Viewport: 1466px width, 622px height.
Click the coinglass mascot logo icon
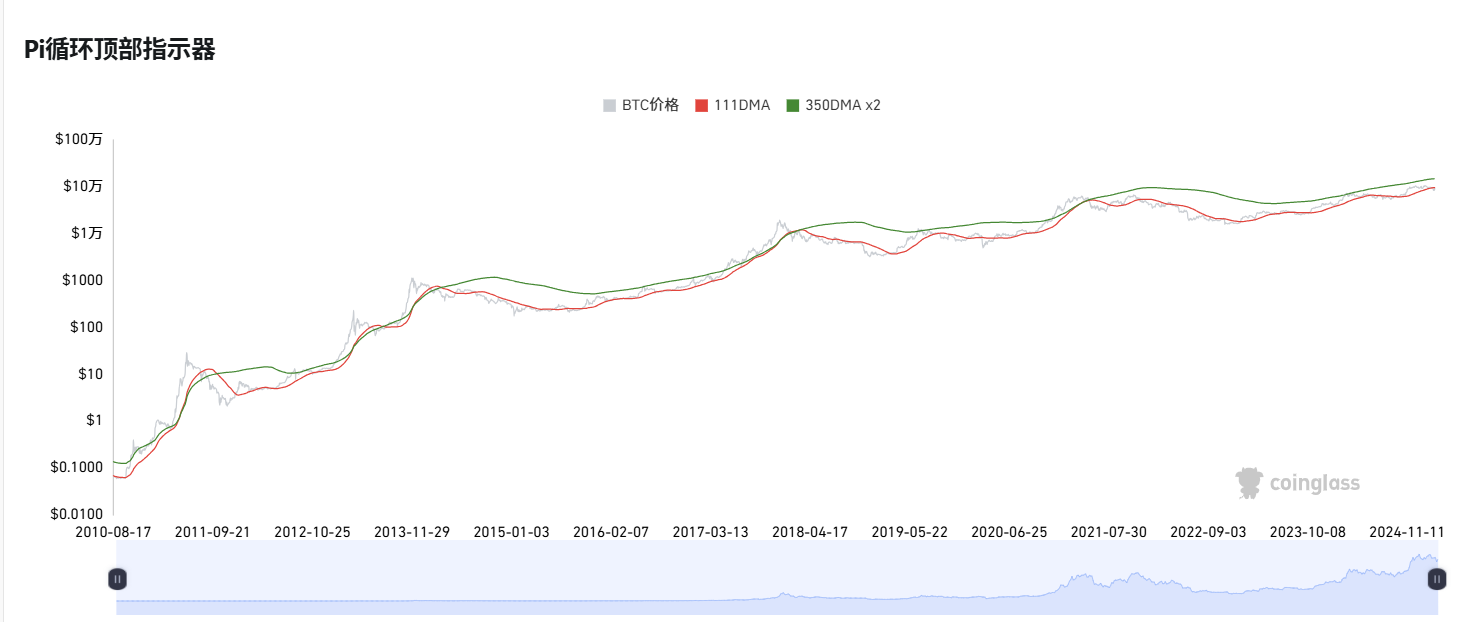pos(1248,483)
